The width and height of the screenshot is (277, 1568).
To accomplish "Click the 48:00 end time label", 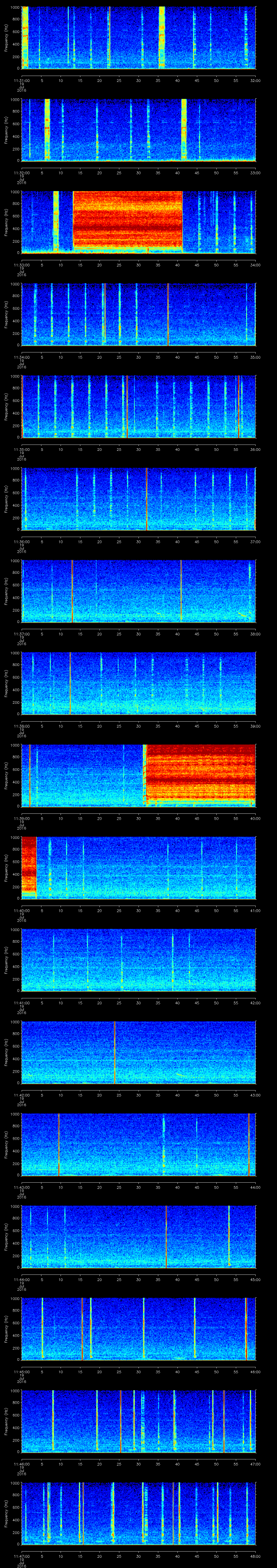I will (x=255, y=1556).
